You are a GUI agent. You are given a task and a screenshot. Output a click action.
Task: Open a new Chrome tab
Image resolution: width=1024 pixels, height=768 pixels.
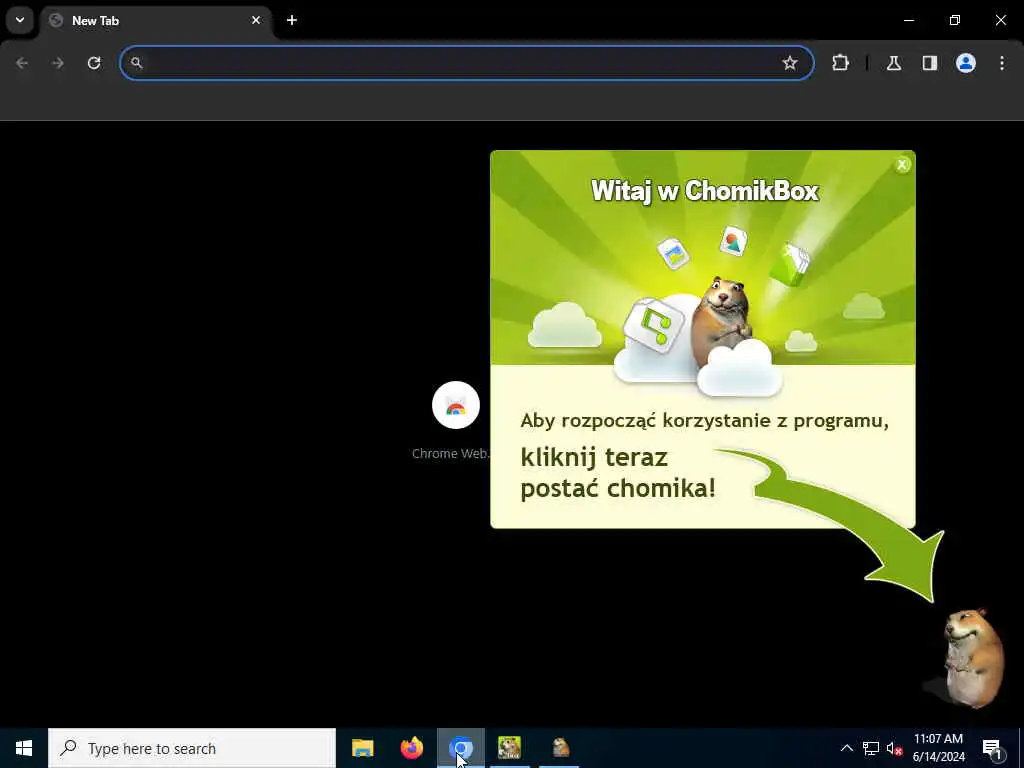coord(292,20)
